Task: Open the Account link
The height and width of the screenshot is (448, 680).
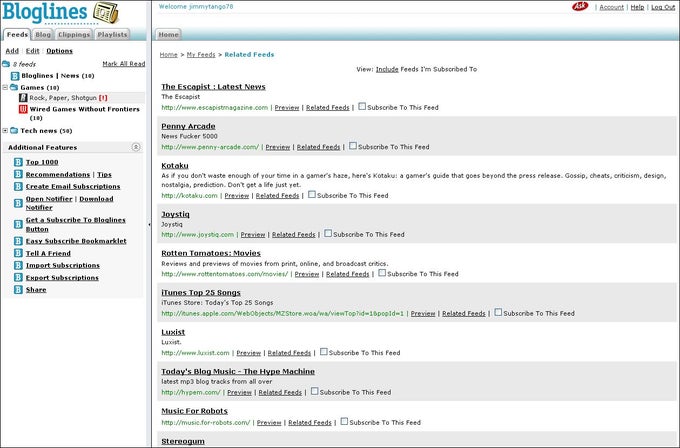Action: (x=611, y=7)
